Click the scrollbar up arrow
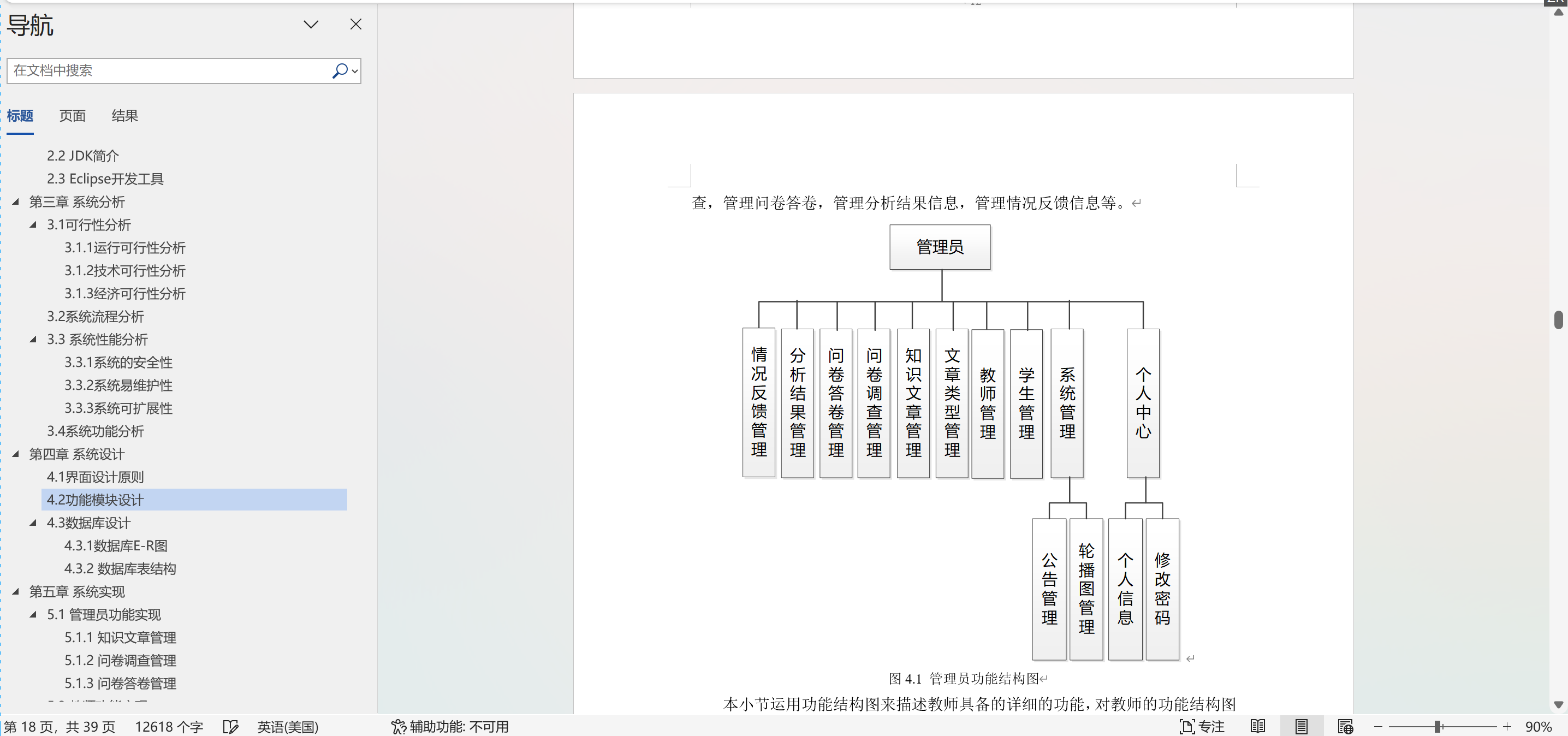Image resolution: width=1568 pixels, height=736 pixels. click(x=1558, y=12)
